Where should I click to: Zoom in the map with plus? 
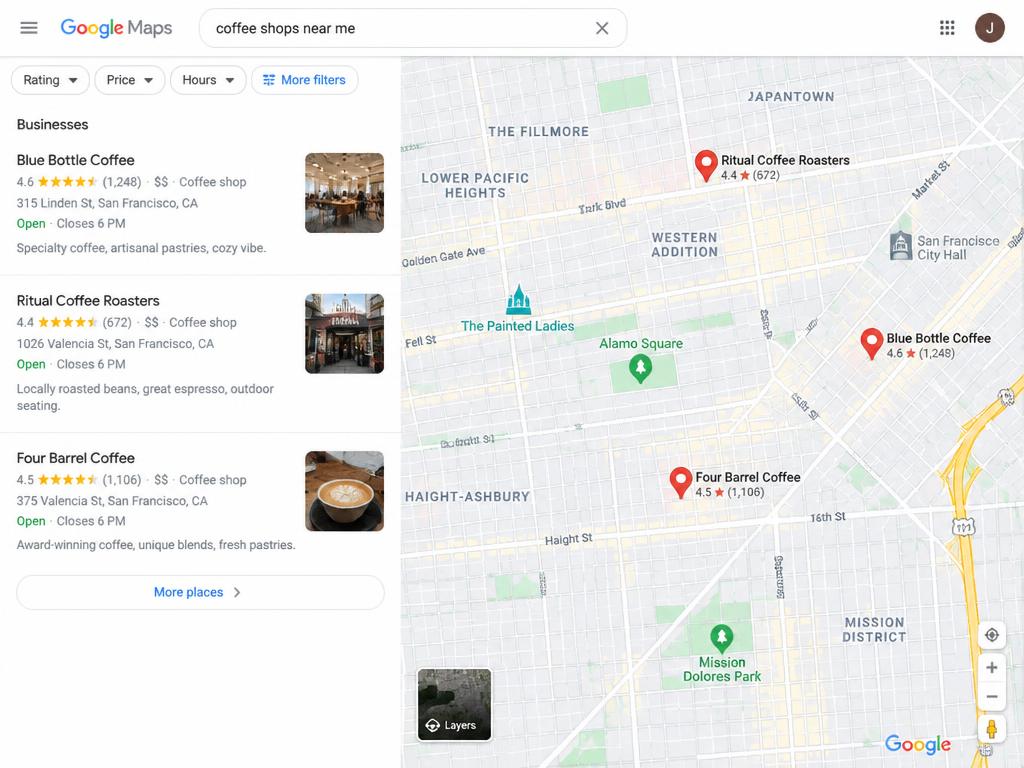tap(991, 667)
